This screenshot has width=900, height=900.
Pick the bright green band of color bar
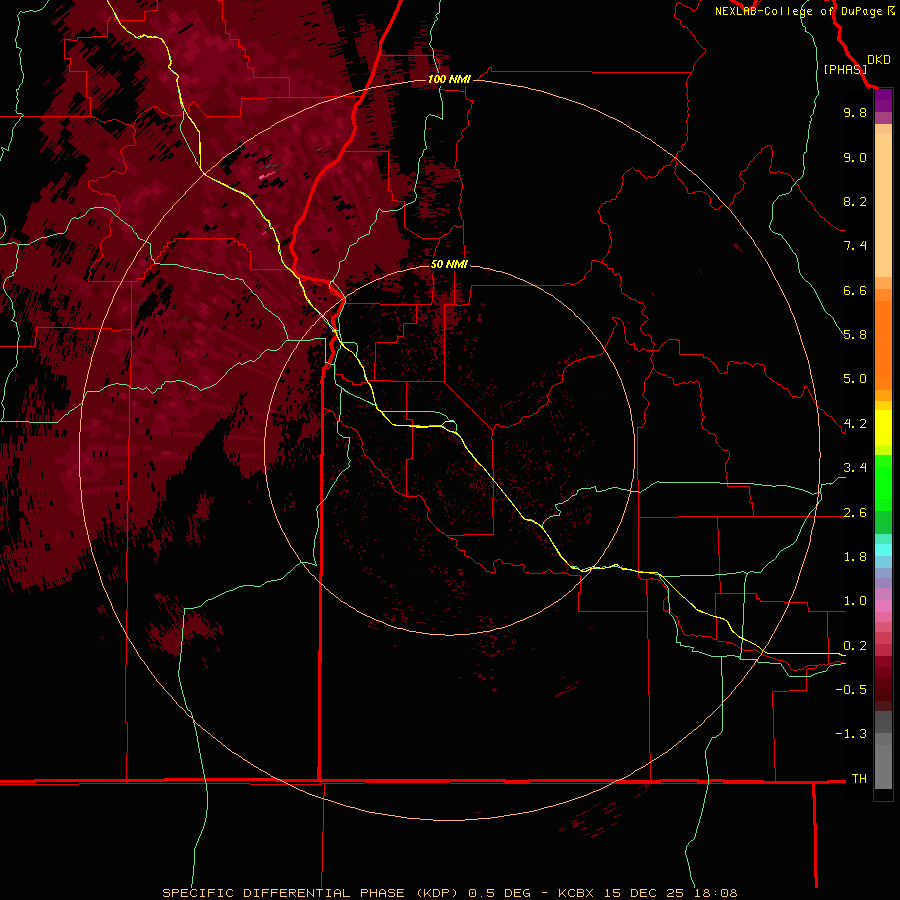[x=883, y=483]
